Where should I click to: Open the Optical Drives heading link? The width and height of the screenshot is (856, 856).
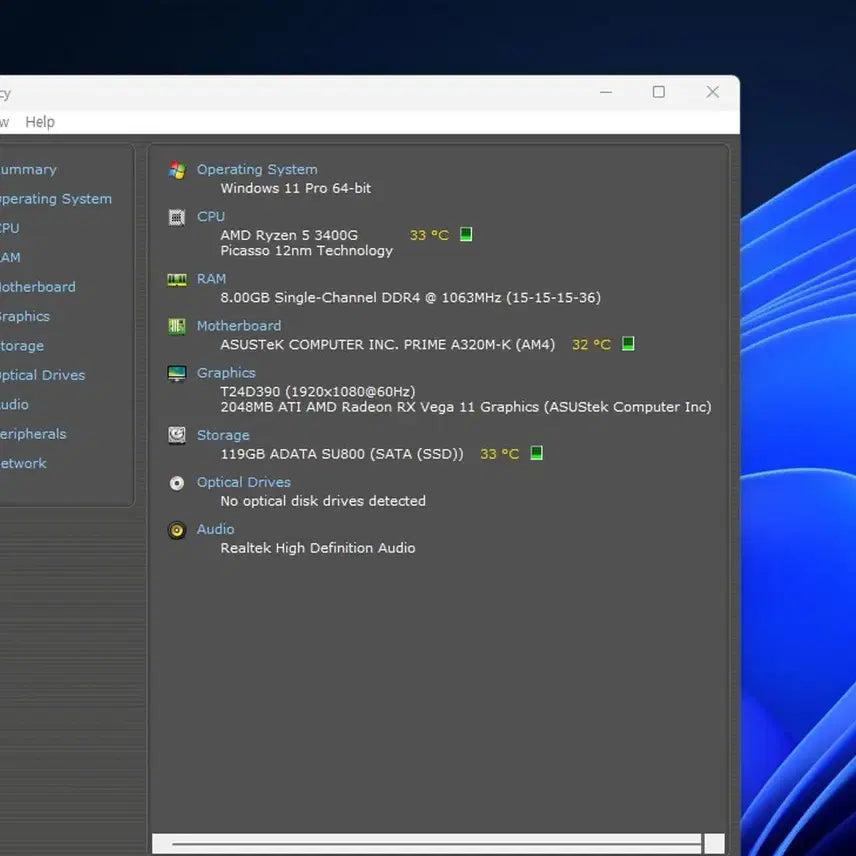click(243, 482)
